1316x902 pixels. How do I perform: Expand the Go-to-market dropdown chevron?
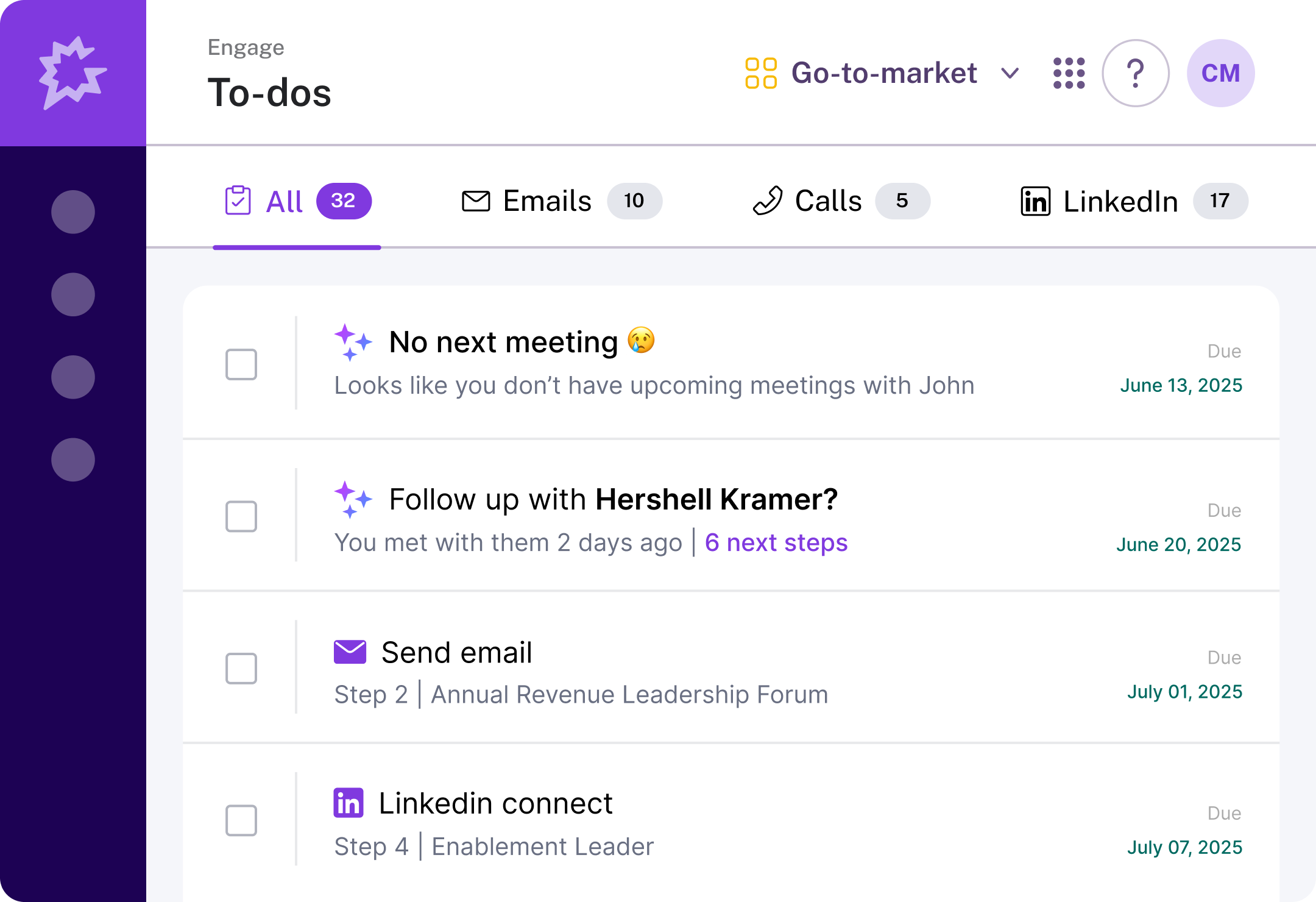(x=1010, y=73)
